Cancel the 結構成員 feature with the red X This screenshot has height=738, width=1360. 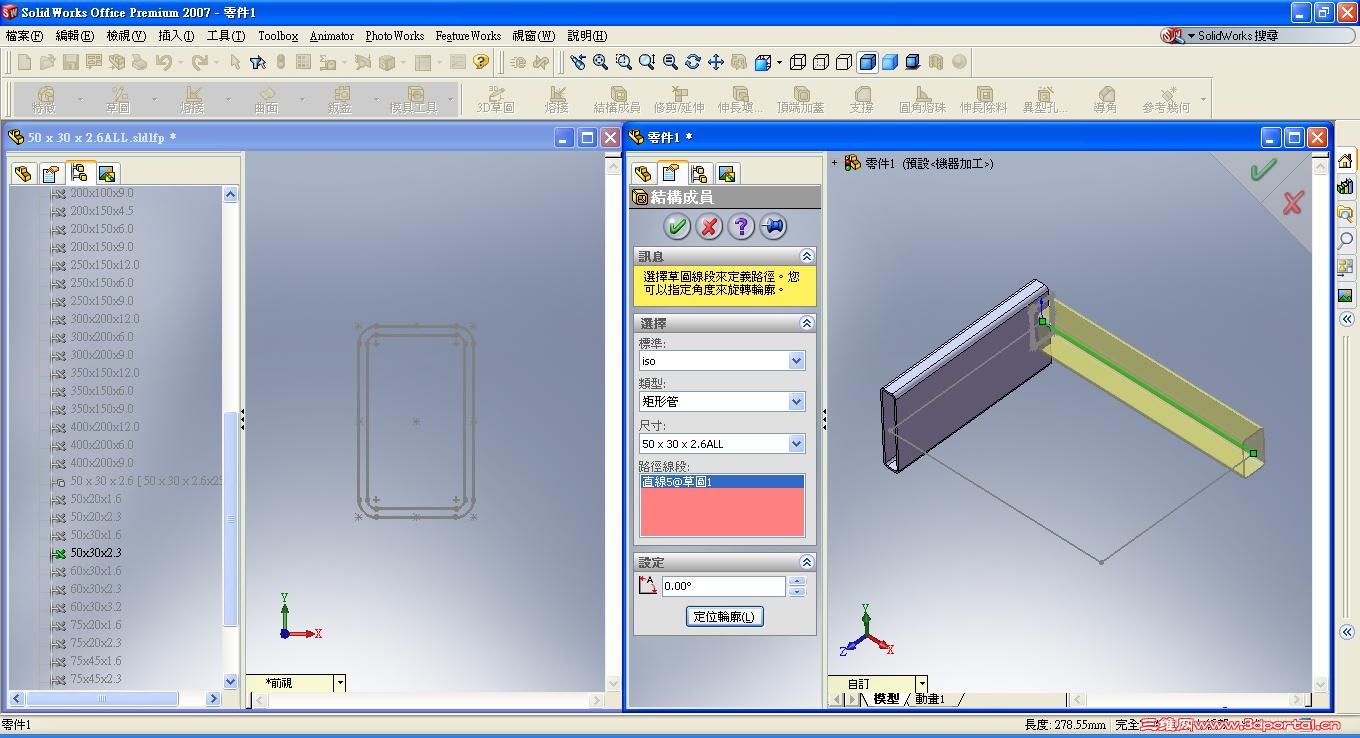[709, 226]
